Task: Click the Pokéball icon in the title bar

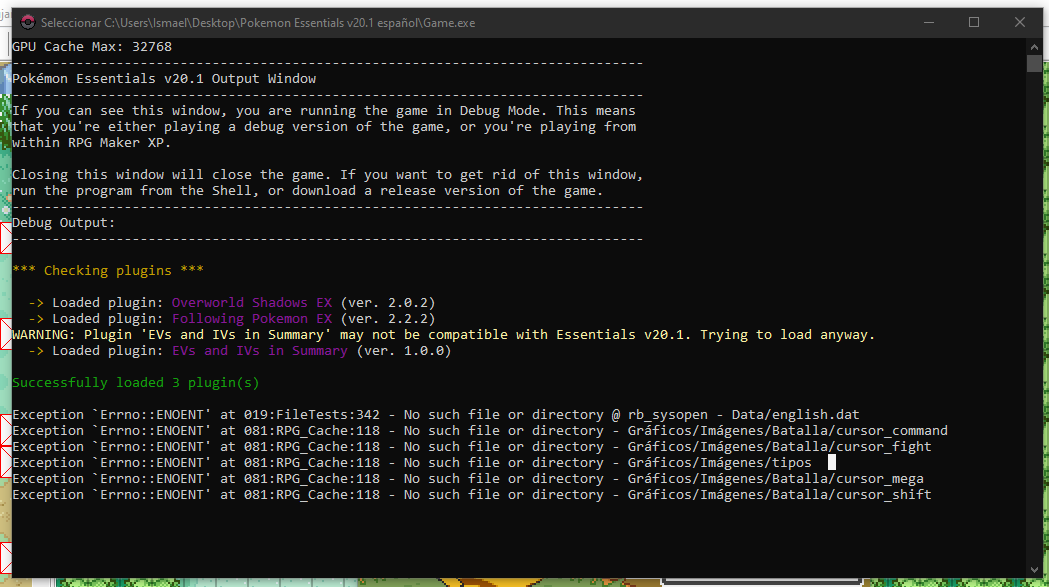Action: coord(27,22)
